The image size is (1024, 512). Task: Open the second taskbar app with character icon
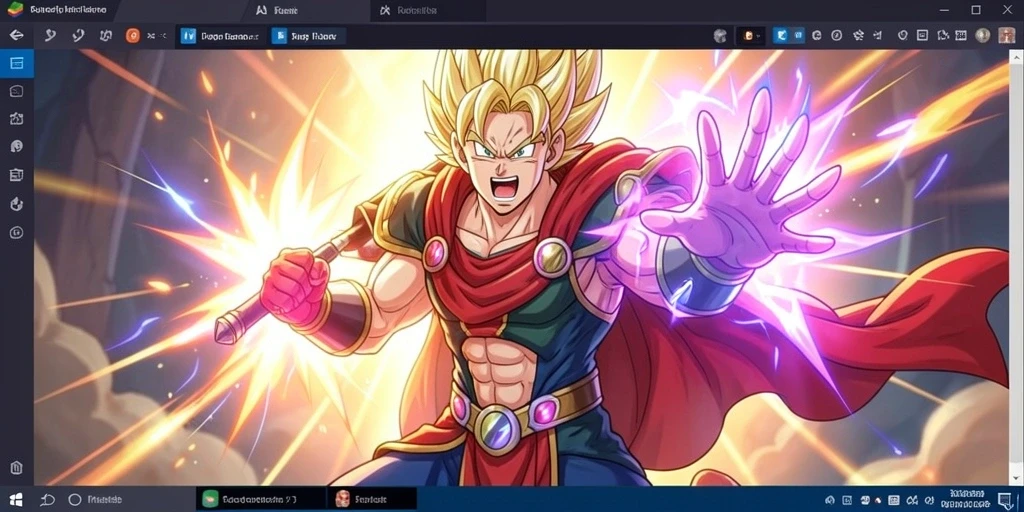point(372,500)
